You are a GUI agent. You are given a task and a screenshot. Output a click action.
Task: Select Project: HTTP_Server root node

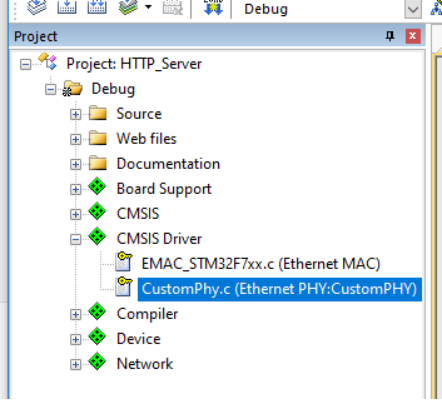tap(134, 64)
